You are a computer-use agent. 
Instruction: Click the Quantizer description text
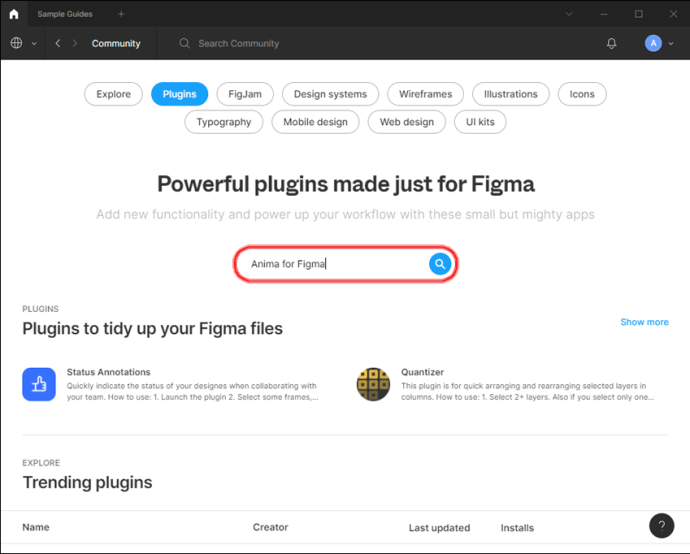527,391
